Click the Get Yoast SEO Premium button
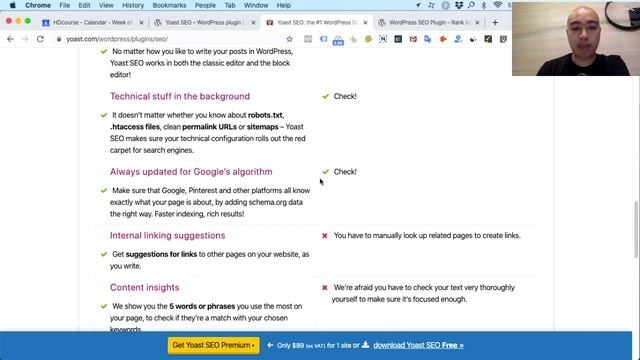 pyautogui.click(x=213, y=345)
